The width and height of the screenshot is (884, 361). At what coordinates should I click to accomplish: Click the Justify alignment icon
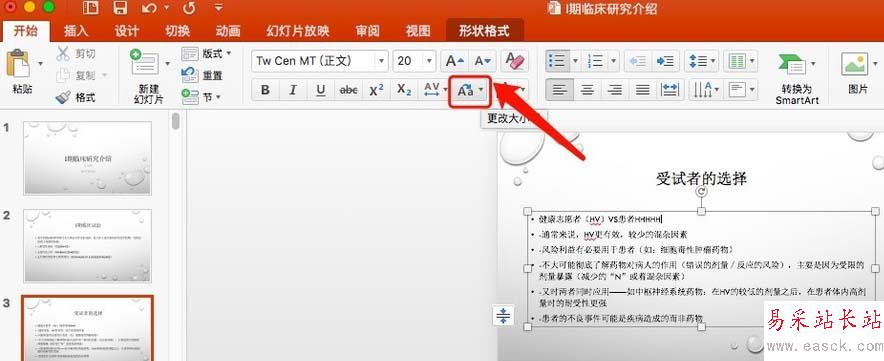(x=643, y=90)
